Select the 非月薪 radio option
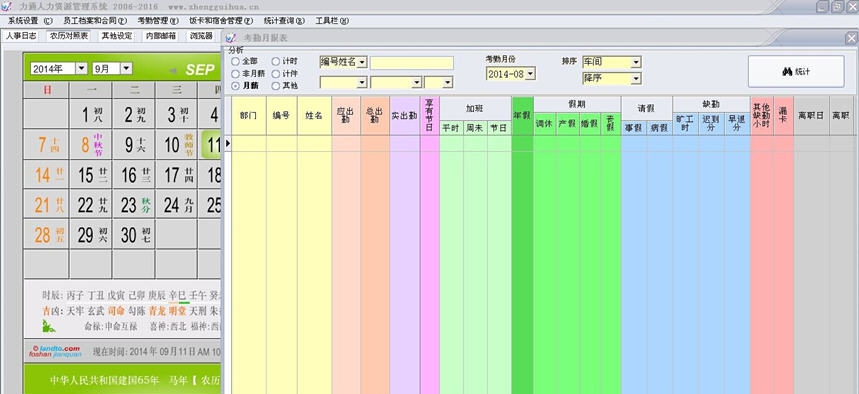This screenshot has width=859, height=394. [235, 73]
